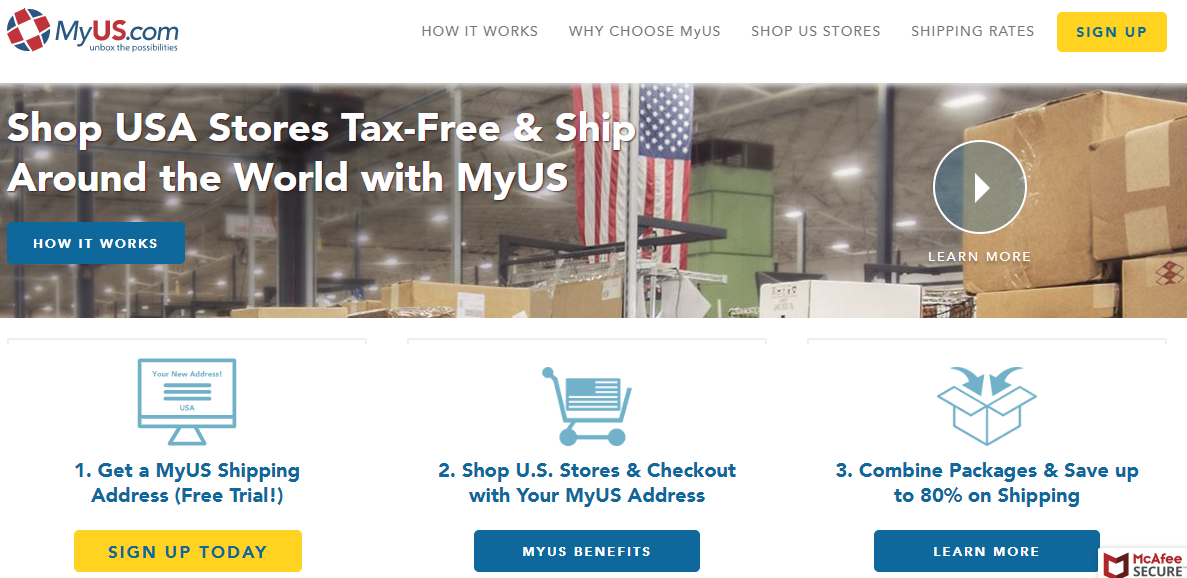Play the Learn More video

point(980,188)
